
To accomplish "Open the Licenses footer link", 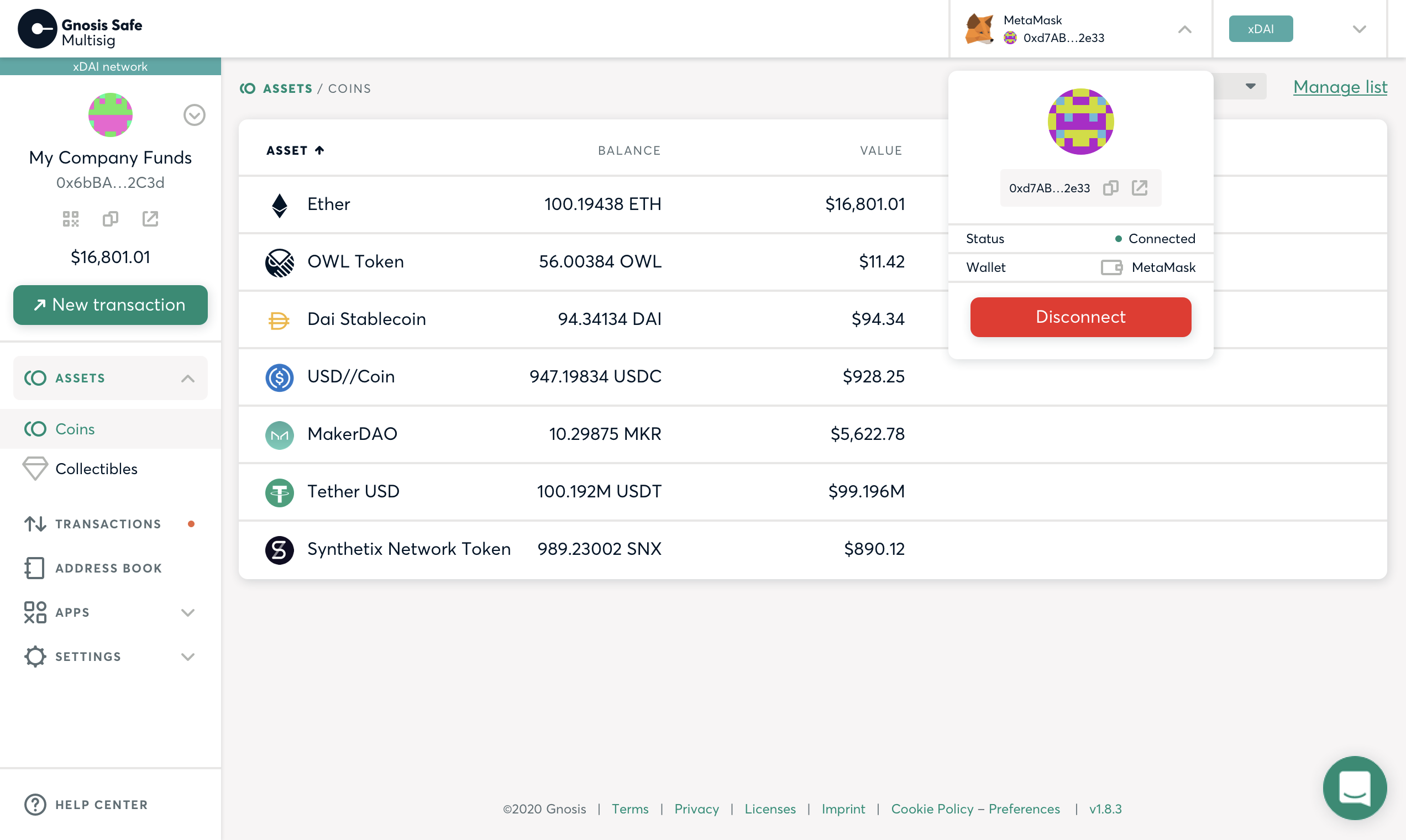I will (770, 809).
